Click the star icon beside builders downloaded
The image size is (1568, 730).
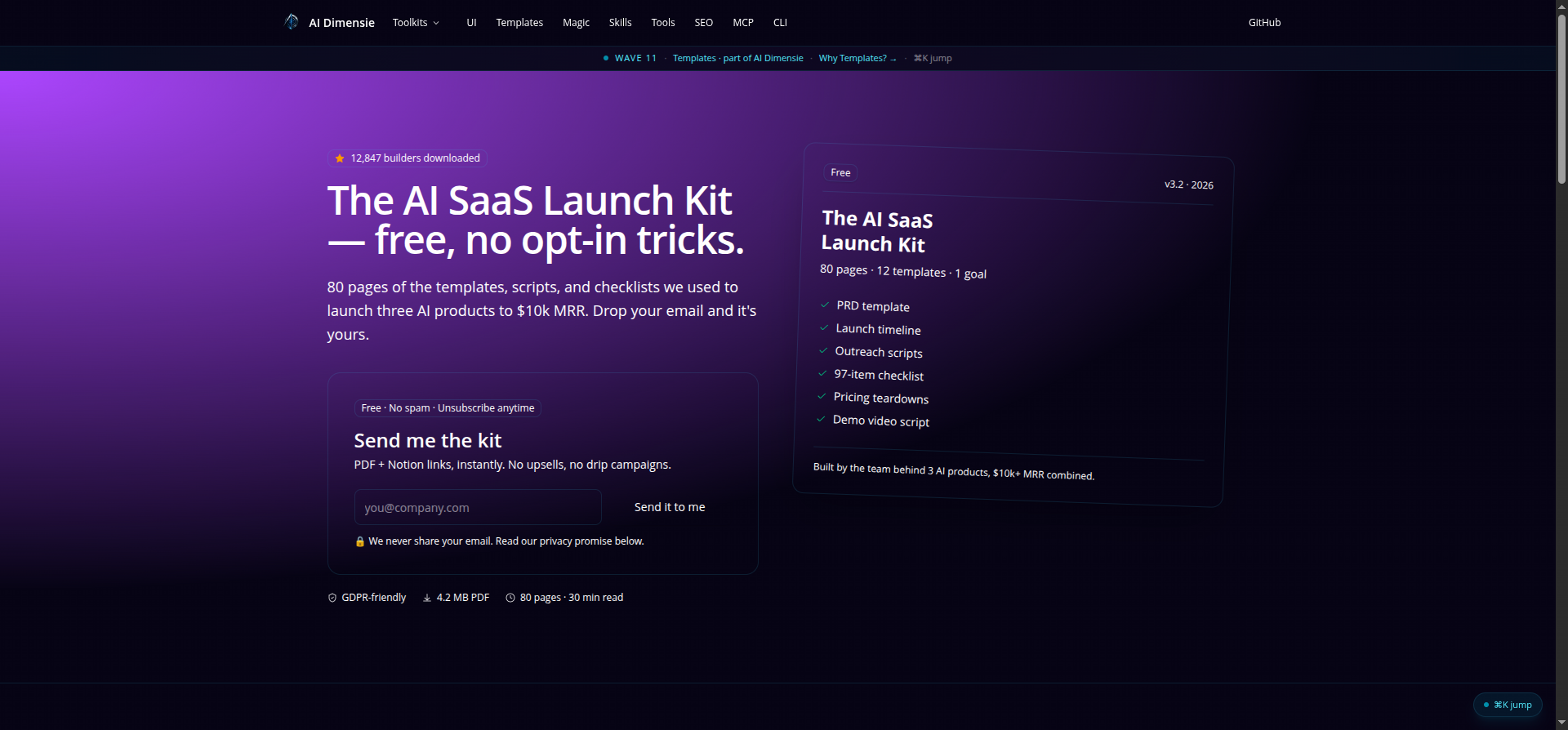click(x=340, y=158)
